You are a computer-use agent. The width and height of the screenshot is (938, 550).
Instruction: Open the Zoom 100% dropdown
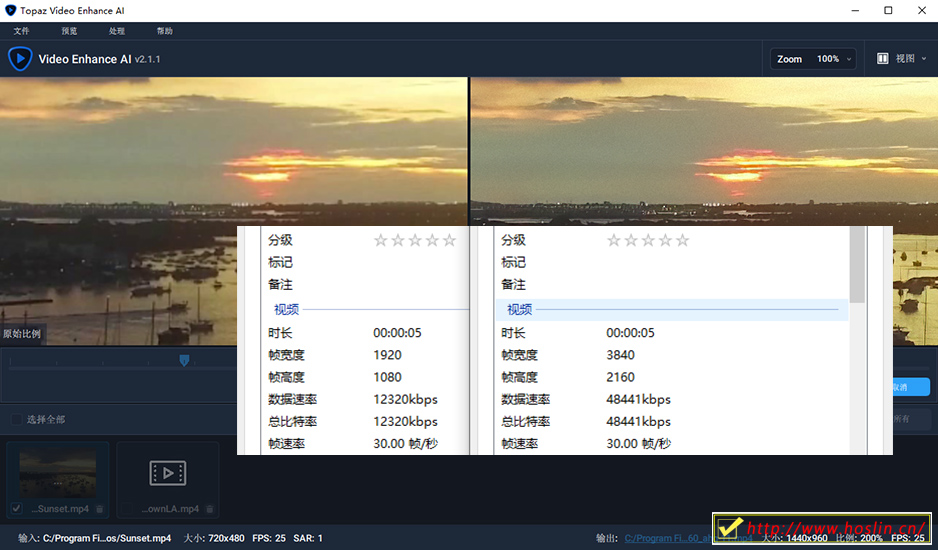click(813, 59)
